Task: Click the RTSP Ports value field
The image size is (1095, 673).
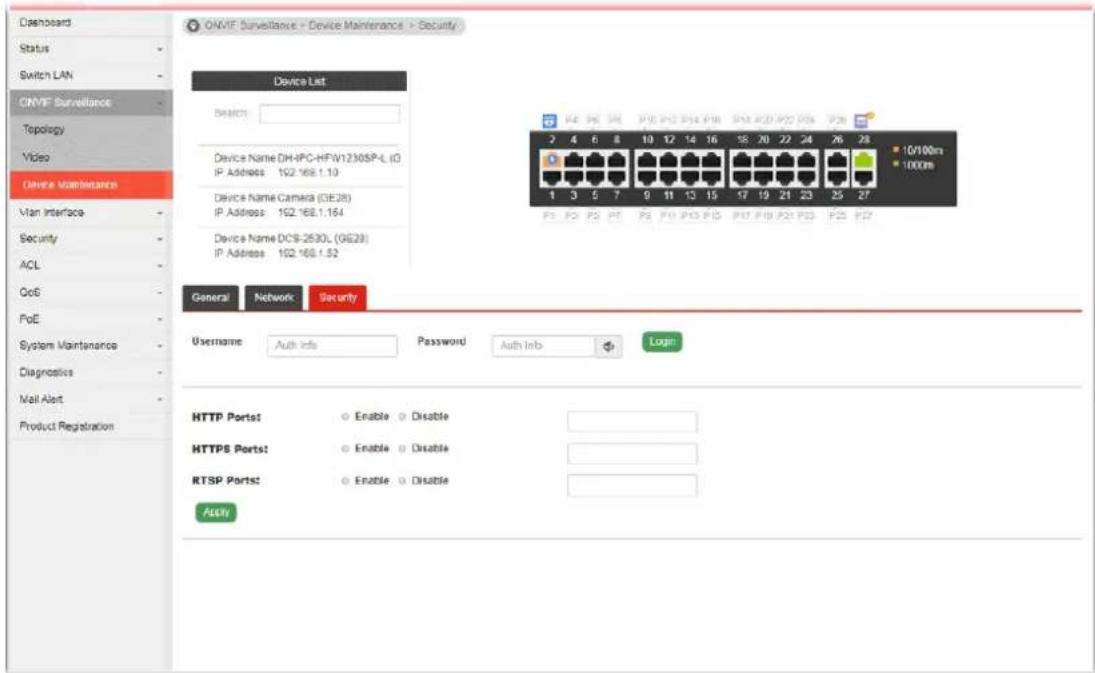Action: coord(632,485)
